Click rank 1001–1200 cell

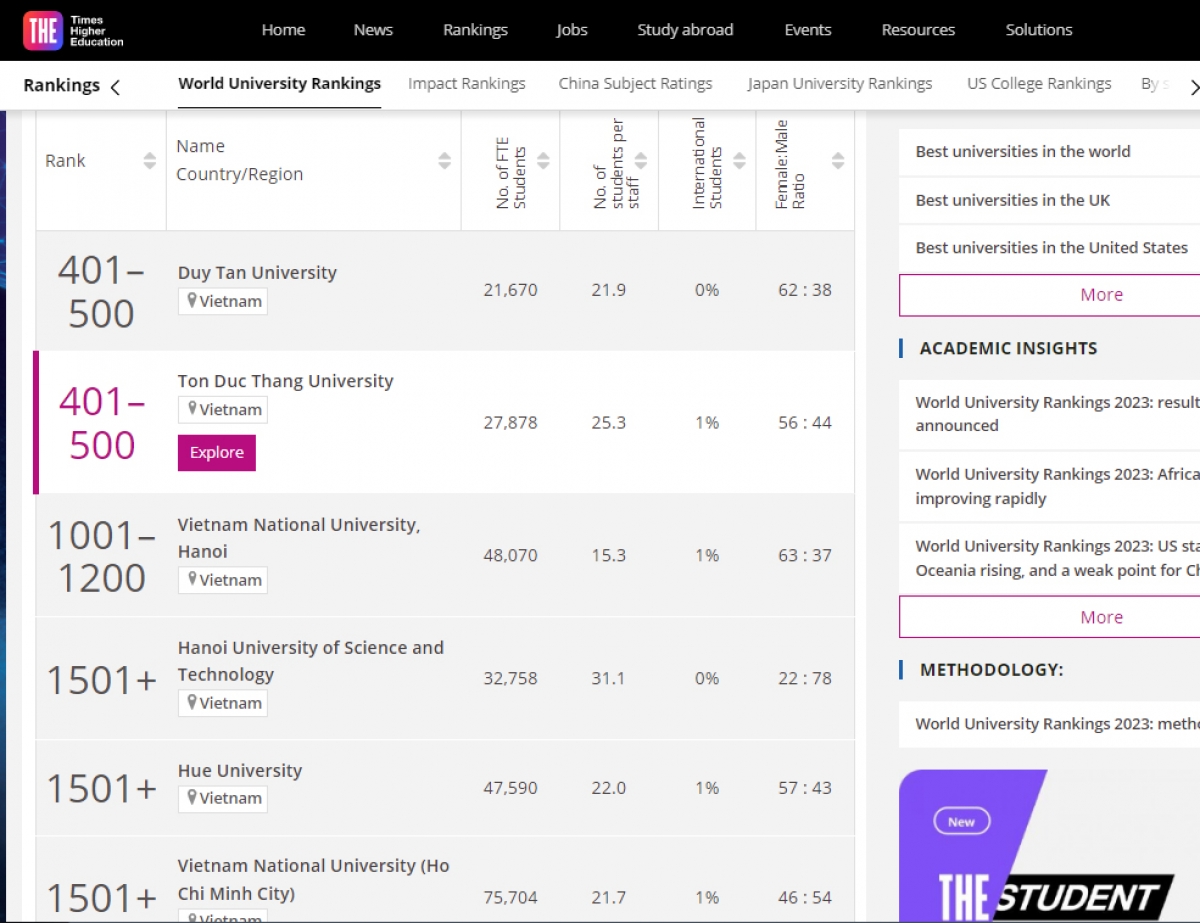click(x=102, y=557)
